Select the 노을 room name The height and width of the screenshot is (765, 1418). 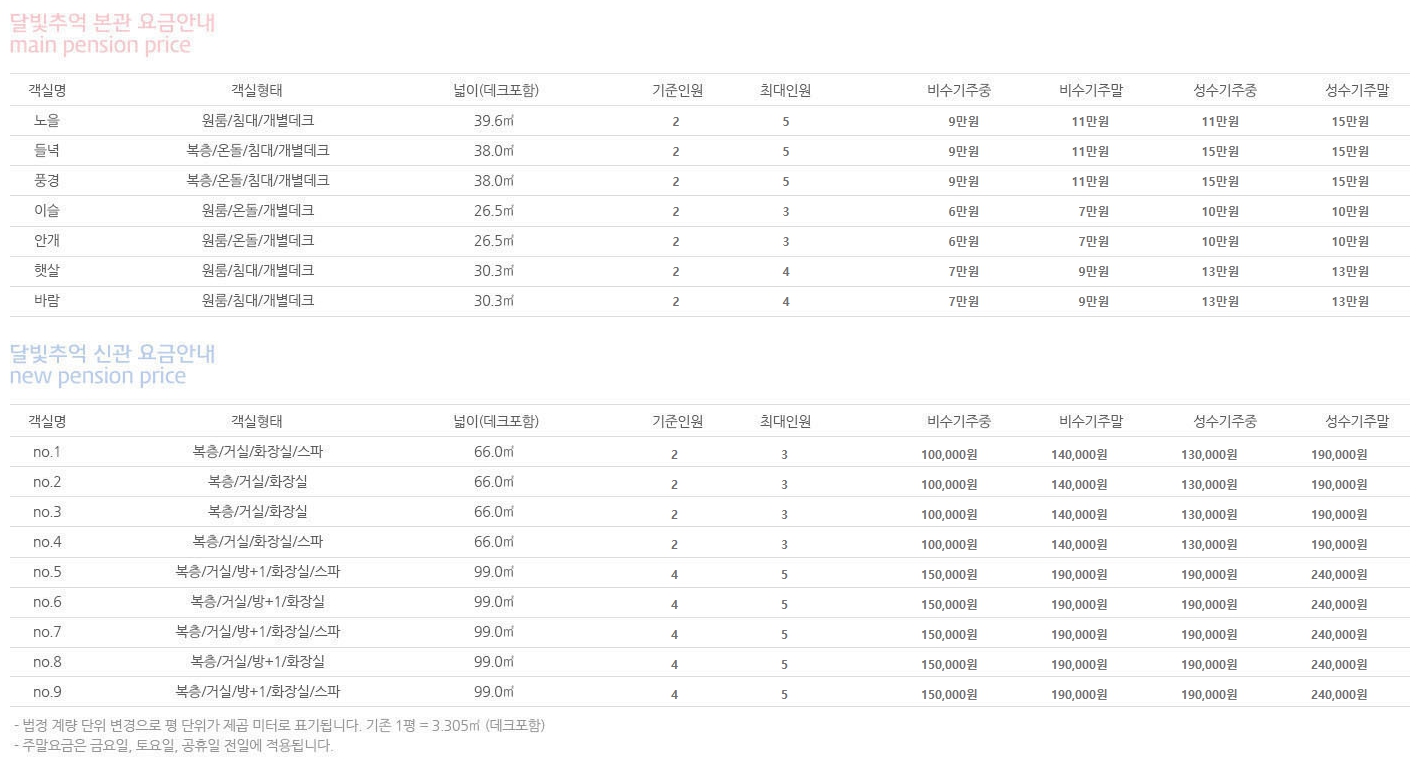click(x=47, y=121)
